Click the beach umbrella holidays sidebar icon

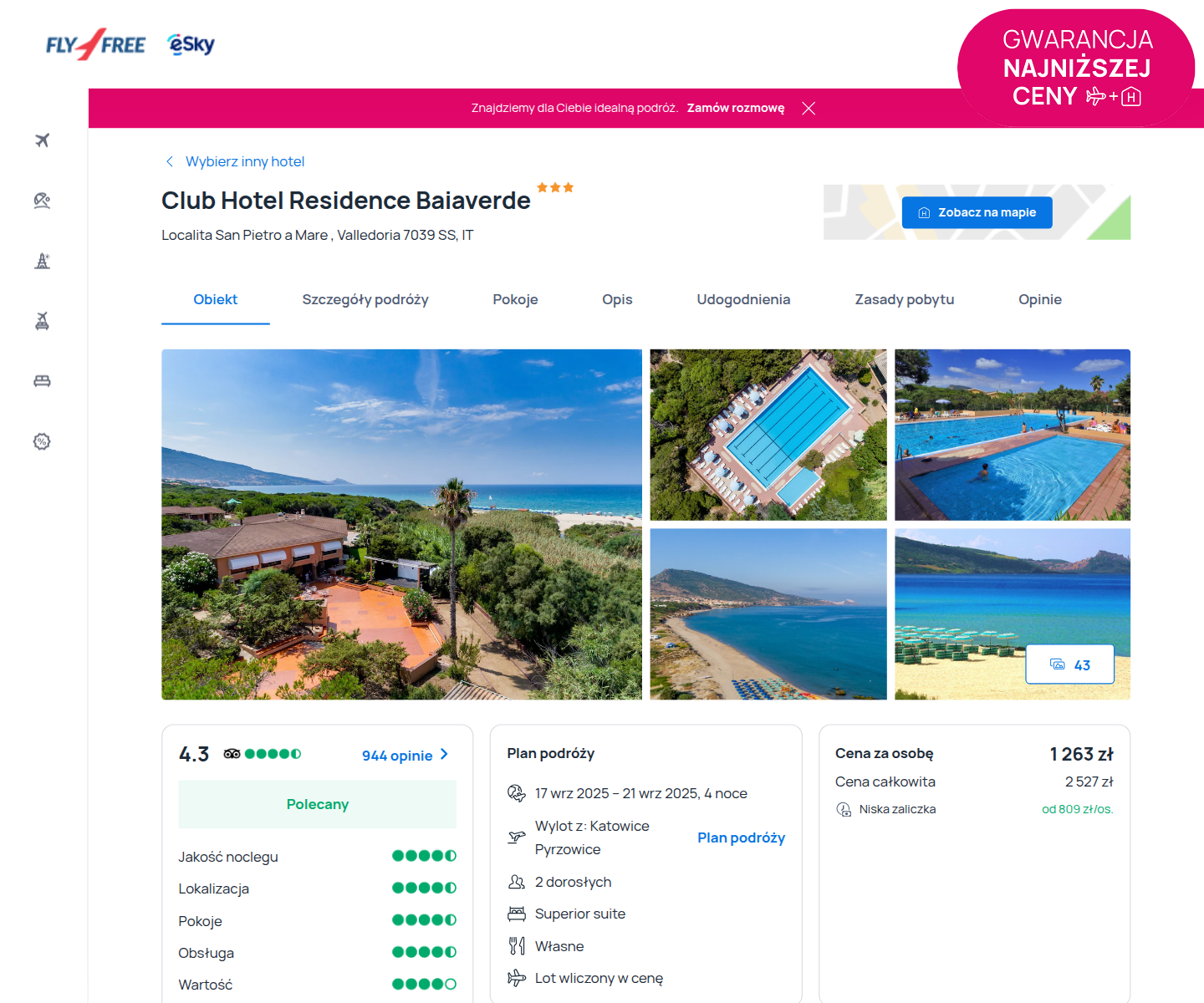click(x=43, y=201)
